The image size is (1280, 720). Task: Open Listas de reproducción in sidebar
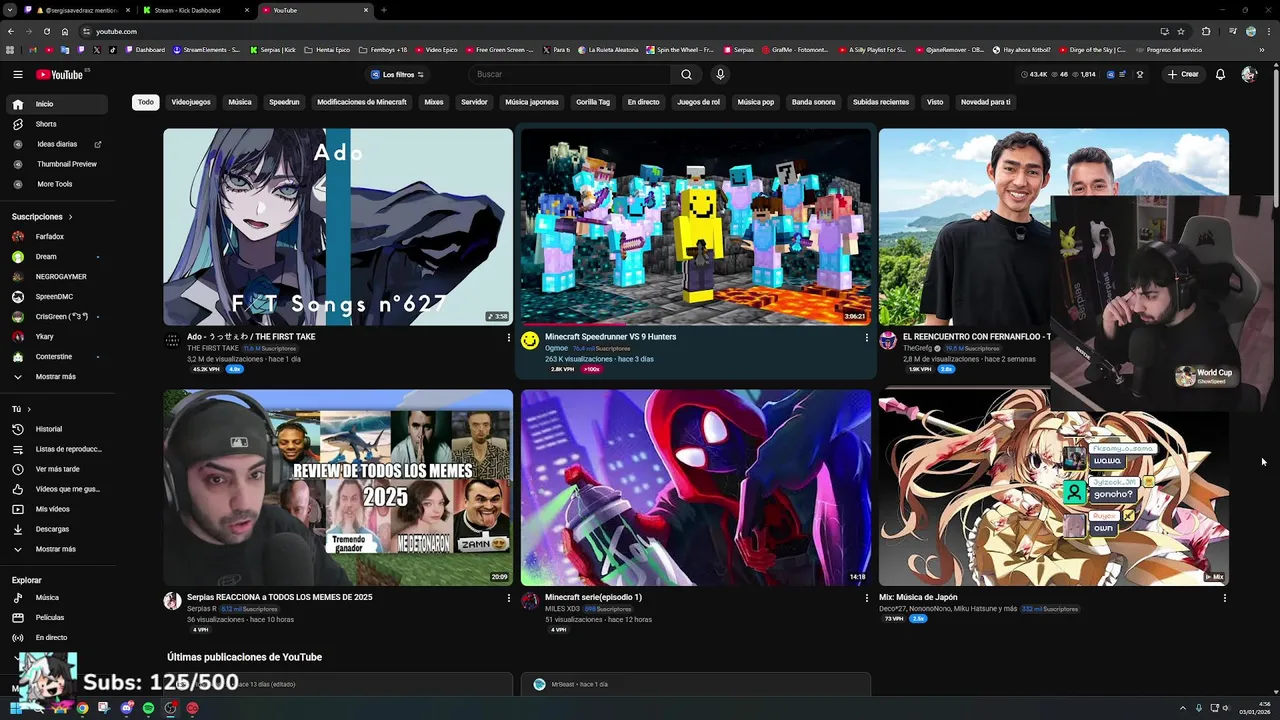pos(56,449)
